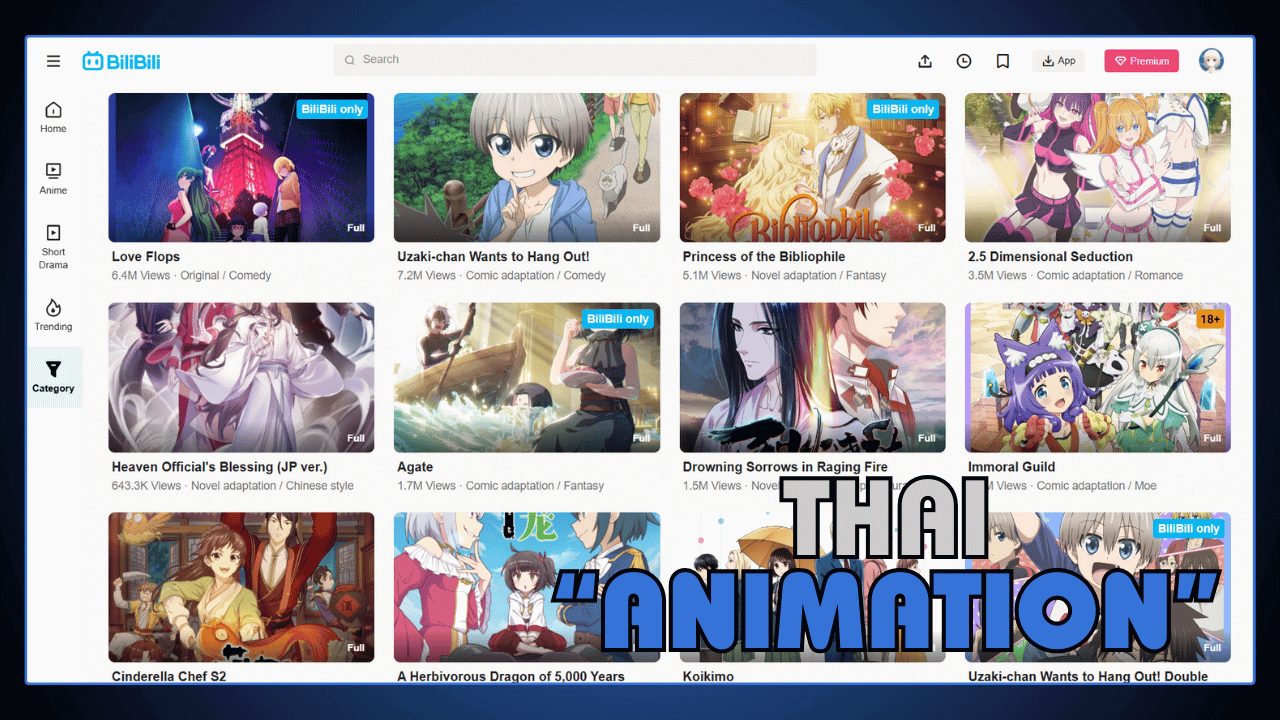Open Heaven Official's Blessing (JP ver.) thumbnail
Screen dimensions: 1280x720
click(x=242, y=376)
